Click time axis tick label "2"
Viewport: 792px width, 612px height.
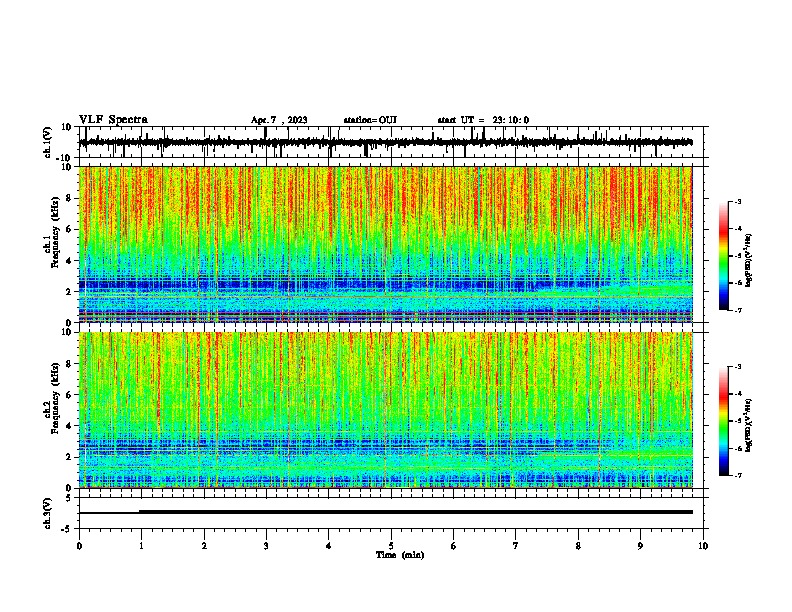pos(204,546)
